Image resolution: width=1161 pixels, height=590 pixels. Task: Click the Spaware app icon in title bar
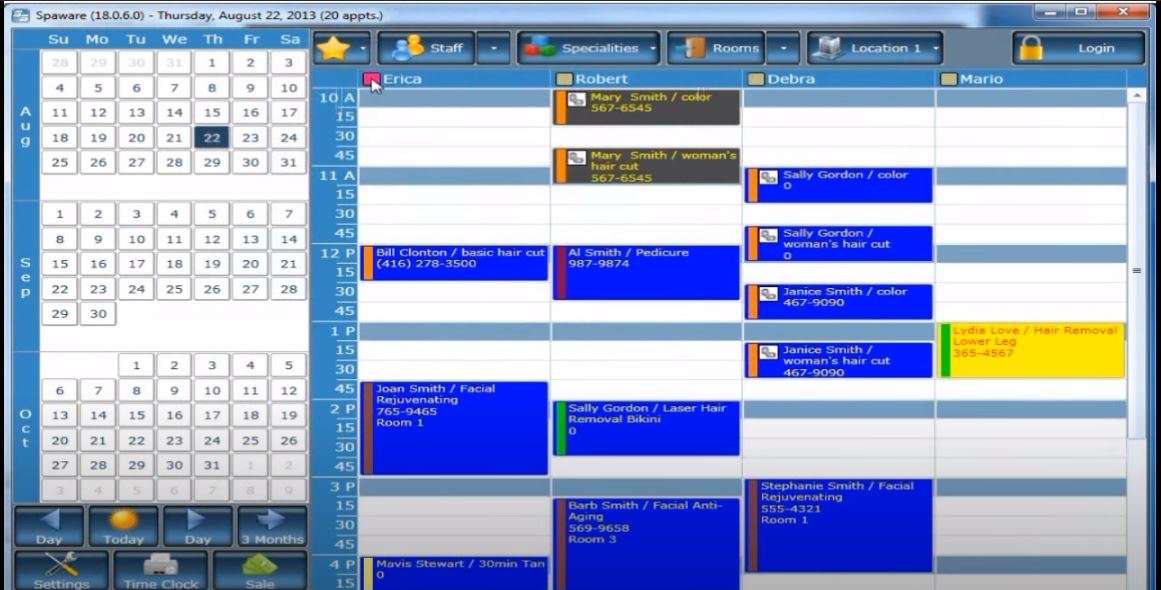pos(21,15)
